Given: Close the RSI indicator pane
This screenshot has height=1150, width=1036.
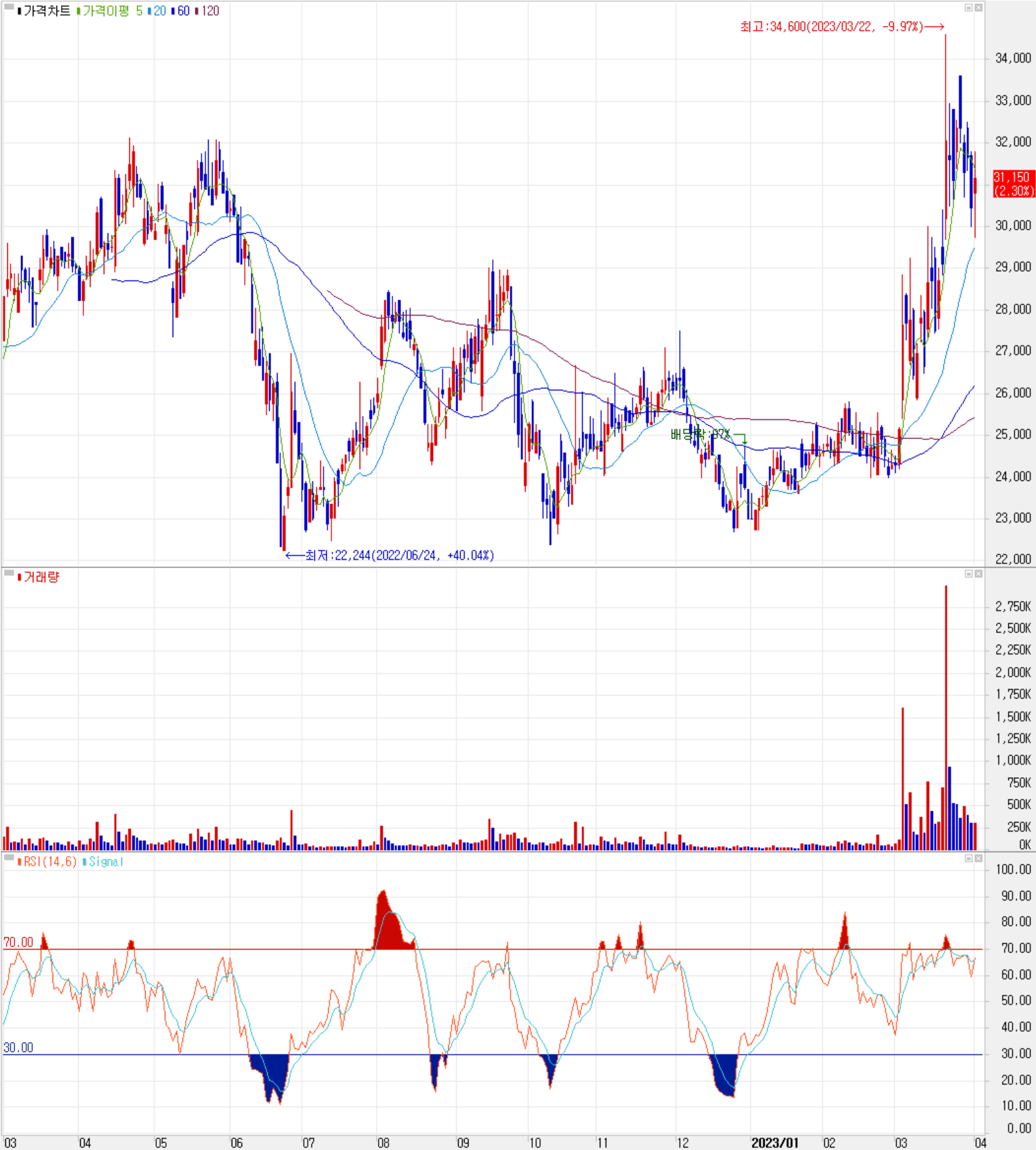Looking at the screenshot, I should pos(978,859).
